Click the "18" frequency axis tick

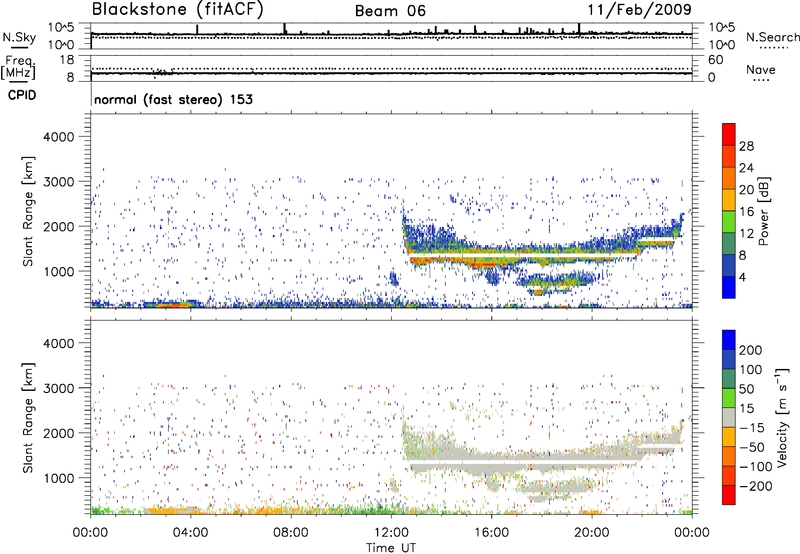(x=67, y=60)
